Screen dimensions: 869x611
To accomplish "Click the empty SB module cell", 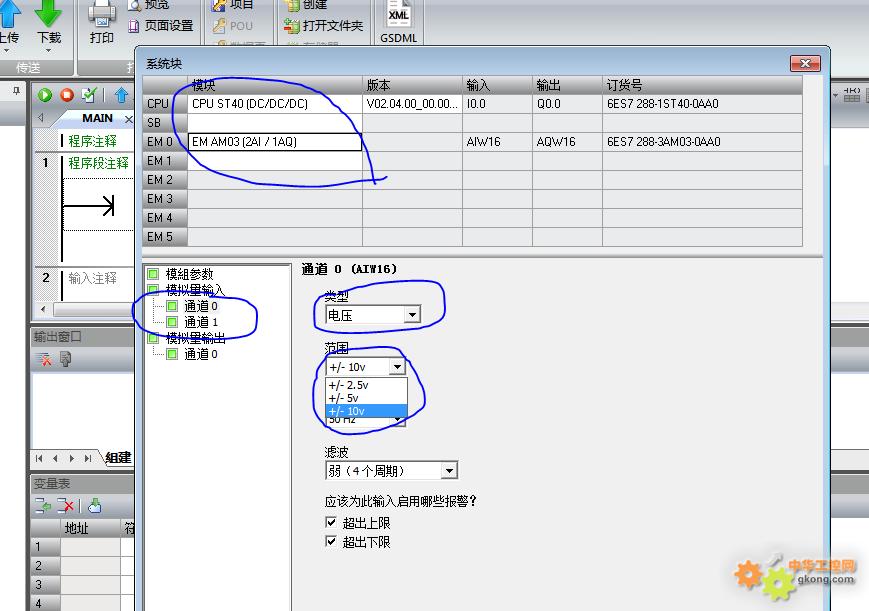I will 275,123.
